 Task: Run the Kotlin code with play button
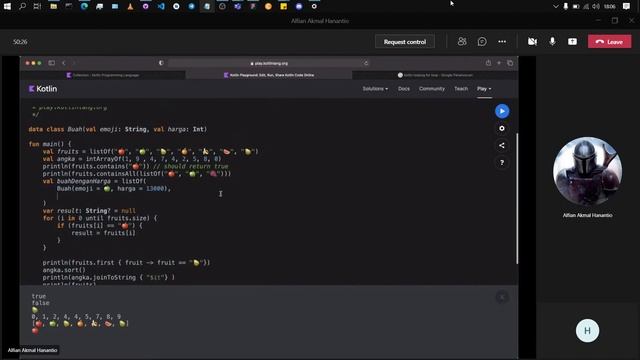(502, 111)
